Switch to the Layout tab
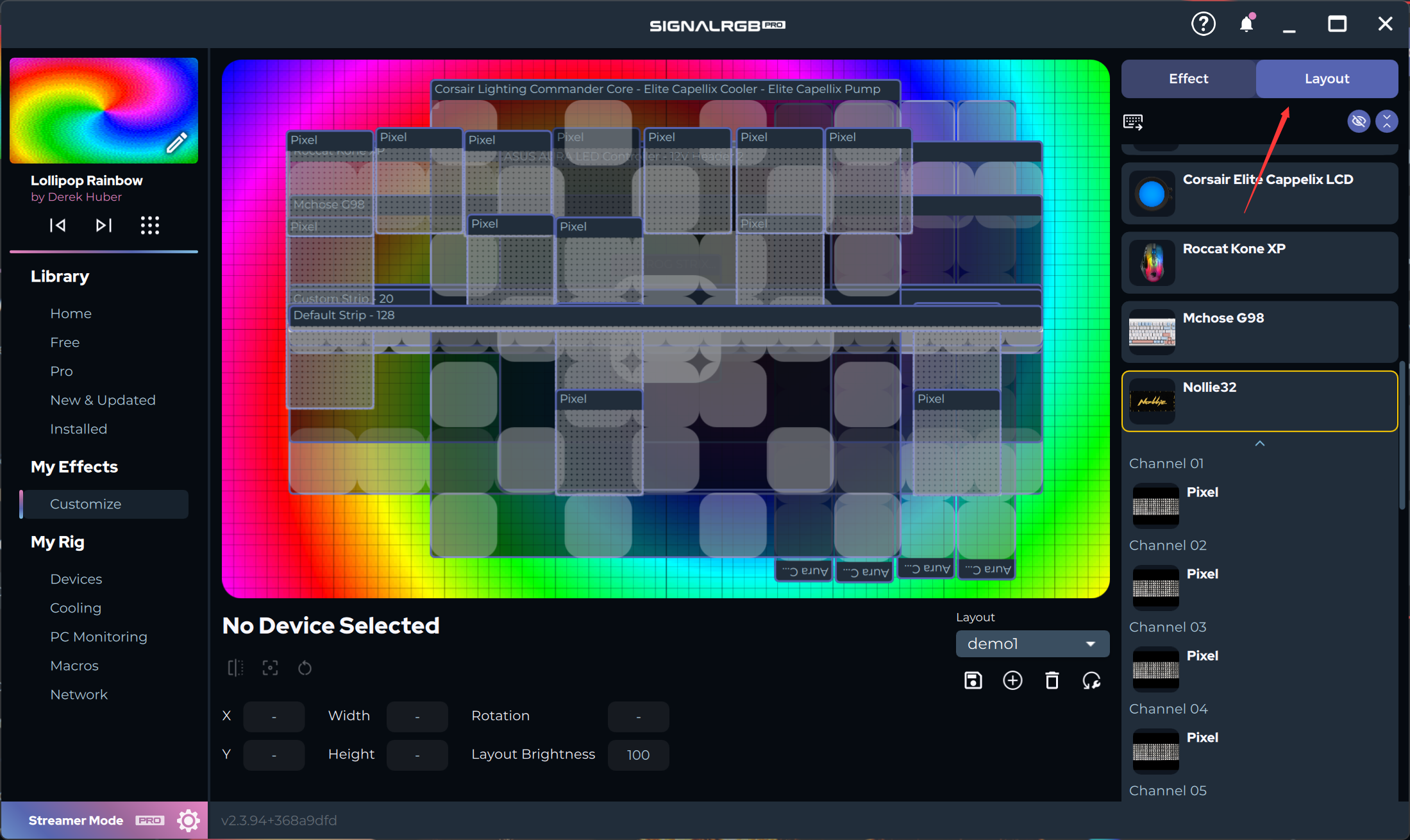The width and height of the screenshot is (1410, 840). click(1327, 78)
